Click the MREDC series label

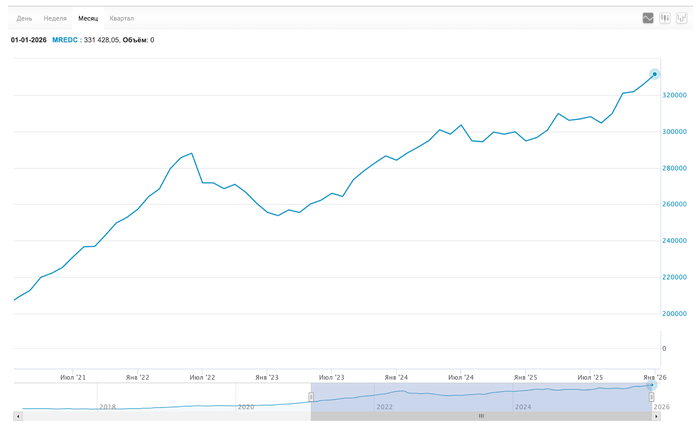pyautogui.click(x=64, y=40)
